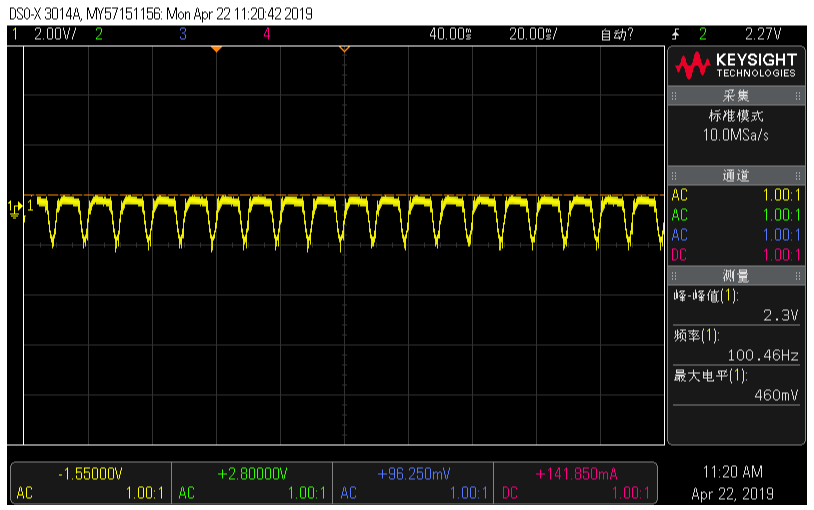
Task: Click the channel 3 offset +96.250mV softkey
Action: [x=413, y=483]
